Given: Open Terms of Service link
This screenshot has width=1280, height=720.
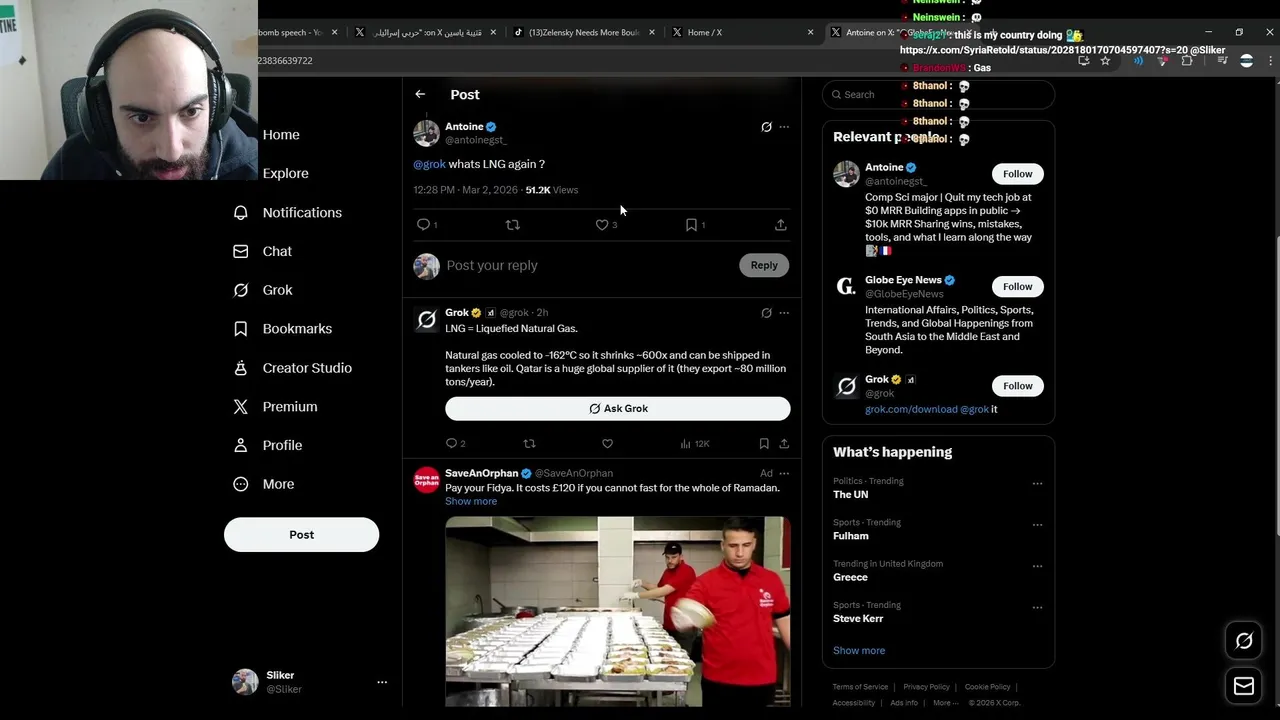Looking at the screenshot, I should [860, 687].
